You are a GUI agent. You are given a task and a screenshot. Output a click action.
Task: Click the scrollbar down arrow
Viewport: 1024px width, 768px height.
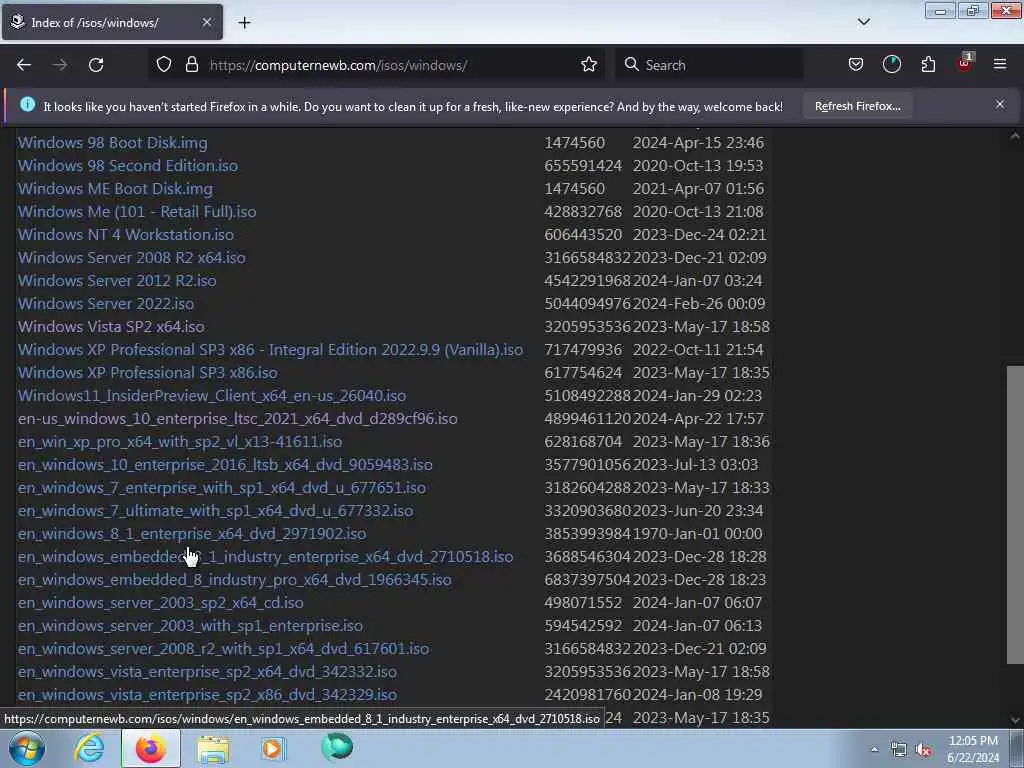coord(1015,720)
